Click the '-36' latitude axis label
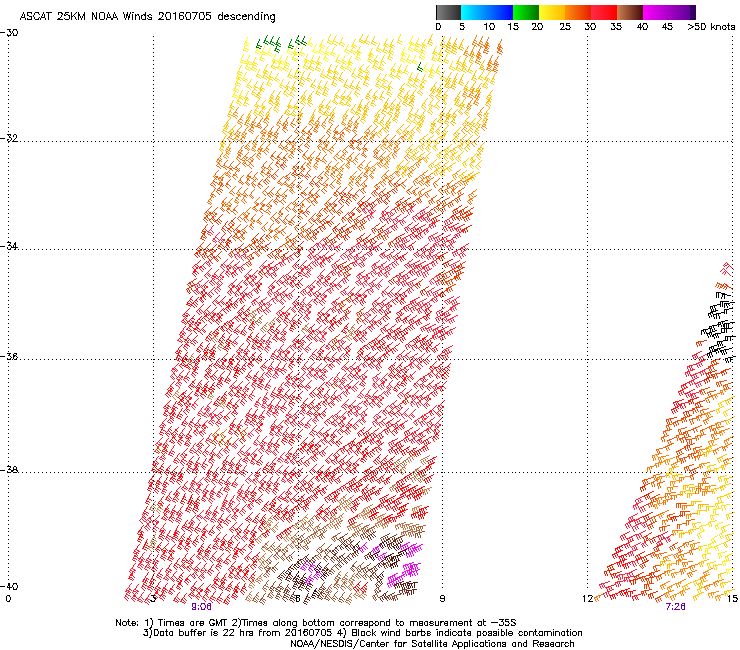 tap(9, 356)
